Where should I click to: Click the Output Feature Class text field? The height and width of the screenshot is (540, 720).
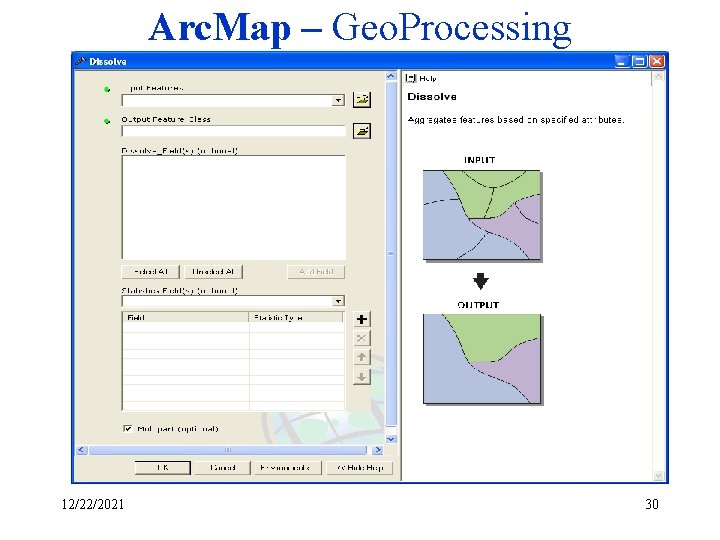point(234,131)
